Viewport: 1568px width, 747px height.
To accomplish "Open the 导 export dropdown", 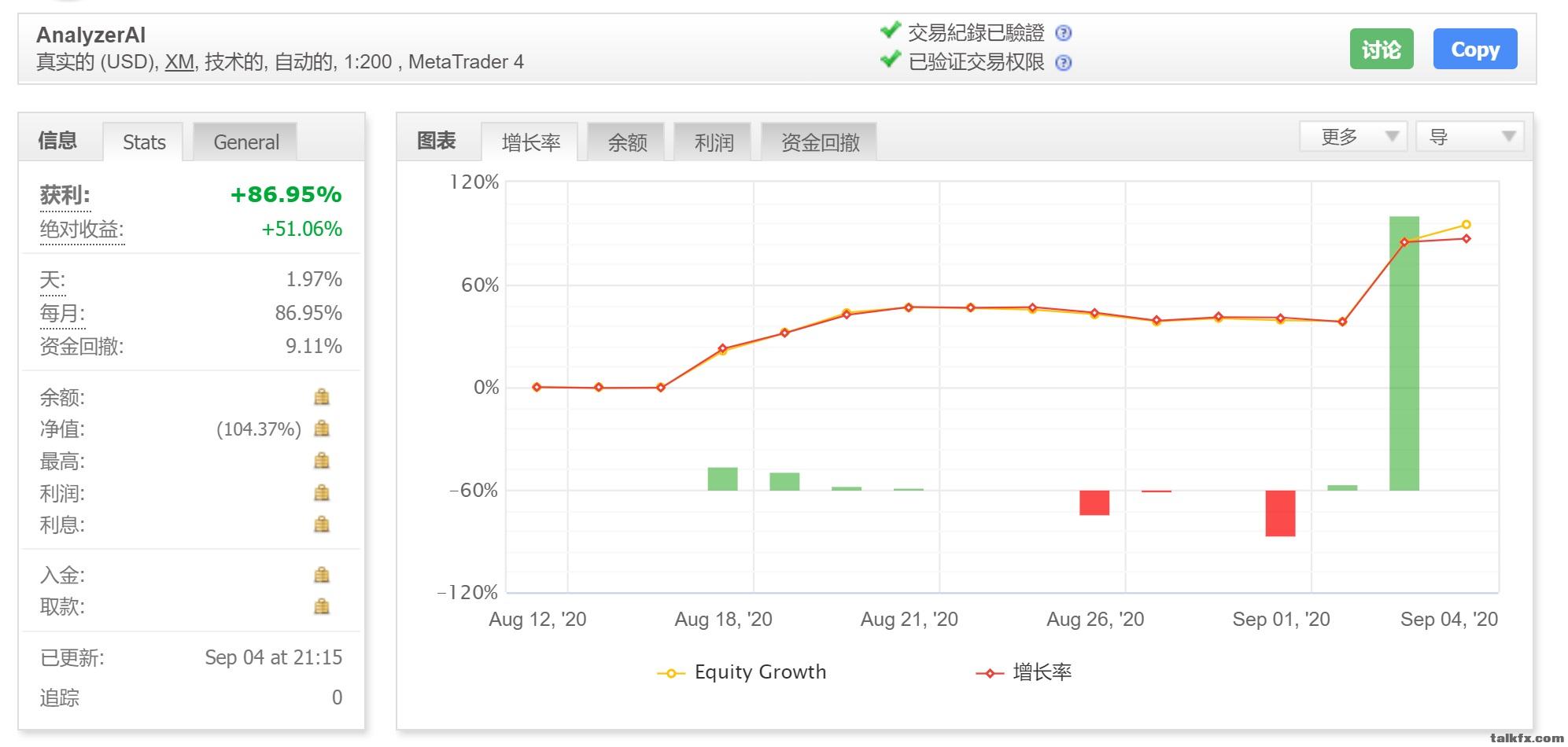I will tap(1470, 137).
